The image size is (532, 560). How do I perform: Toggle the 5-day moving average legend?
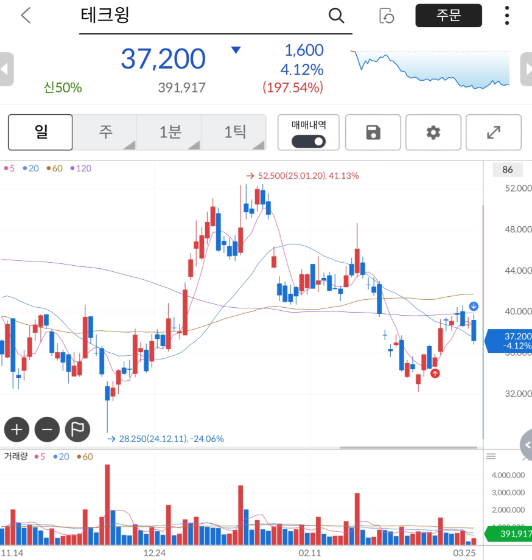click(9, 169)
